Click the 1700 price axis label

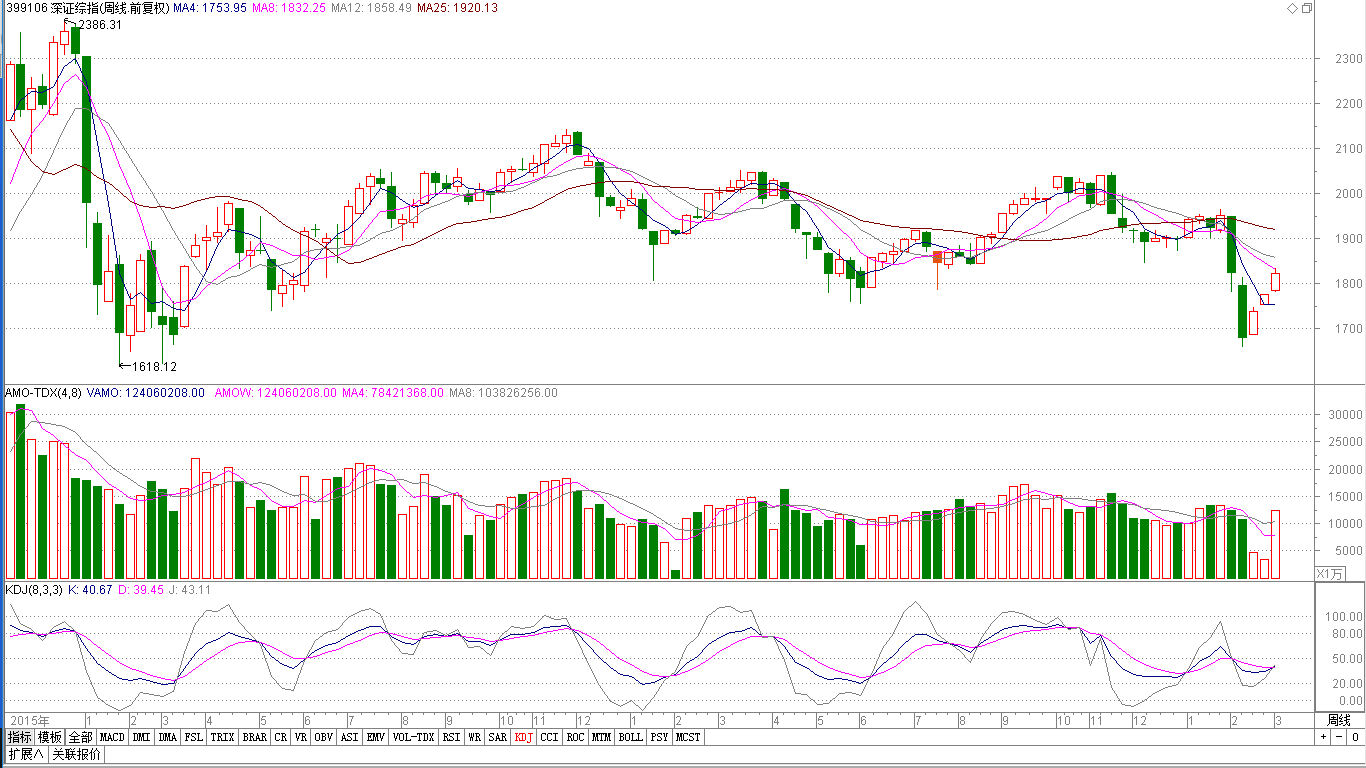coord(1347,329)
